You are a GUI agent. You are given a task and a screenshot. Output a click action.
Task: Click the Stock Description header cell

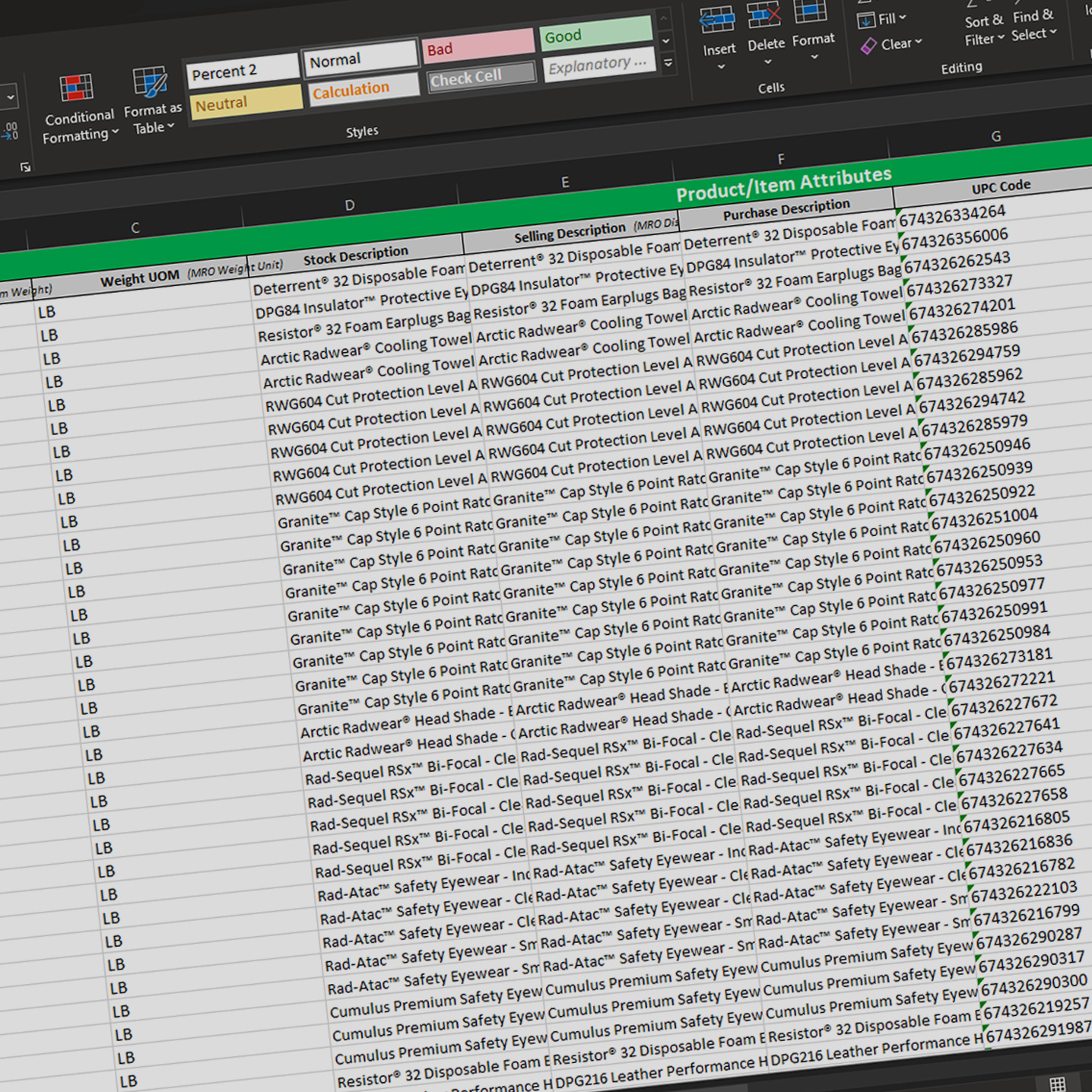tap(356, 256)
